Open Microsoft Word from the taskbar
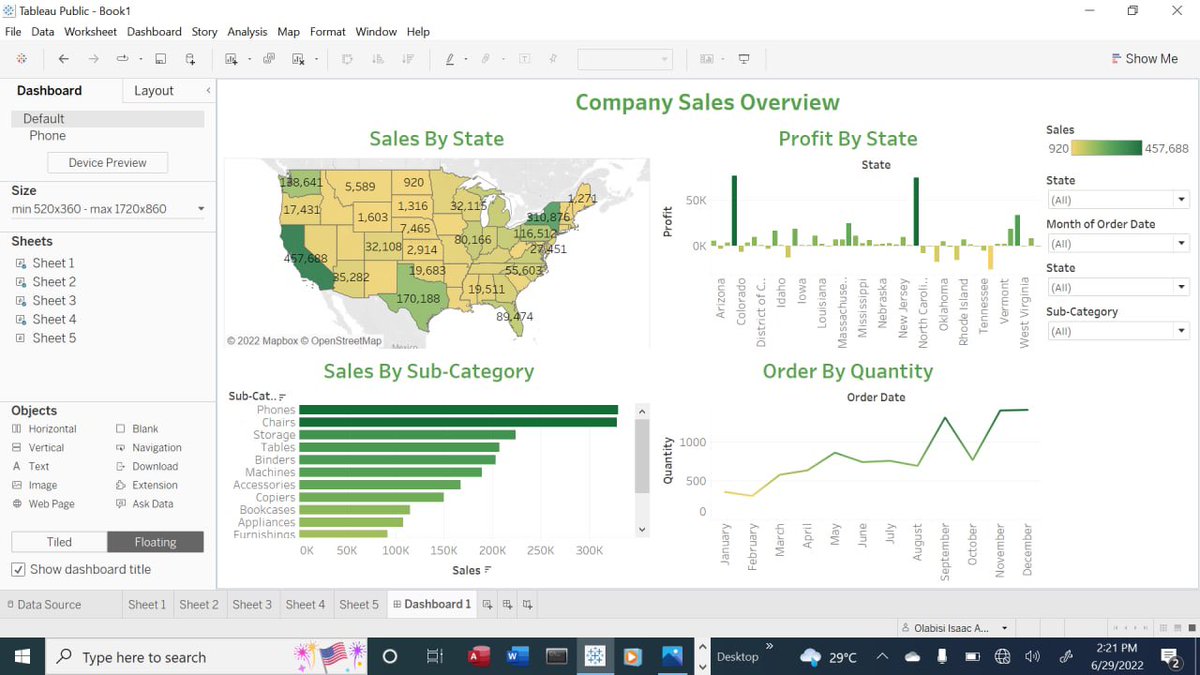 coord(517,657)
